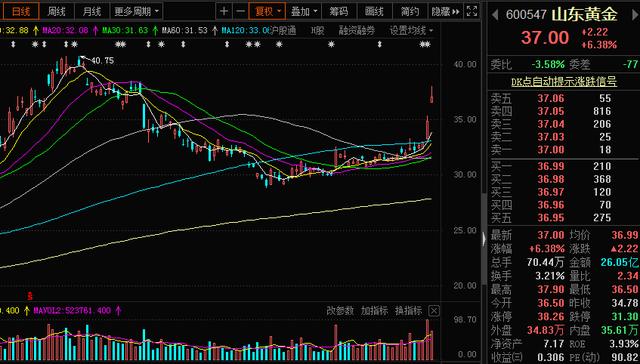Open the 更多周期 dropdown
Screen dimensions: 640x364
click(137, 11)
